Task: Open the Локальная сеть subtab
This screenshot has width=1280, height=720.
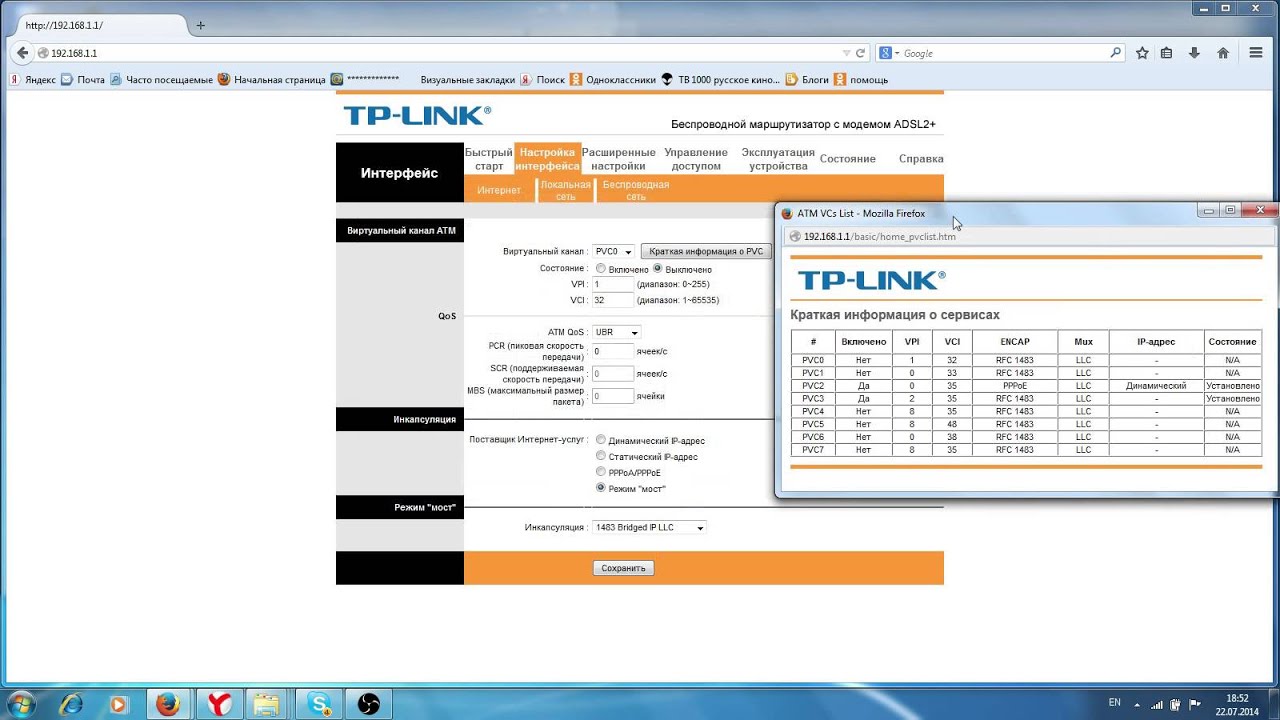Action: coord(566,190)
